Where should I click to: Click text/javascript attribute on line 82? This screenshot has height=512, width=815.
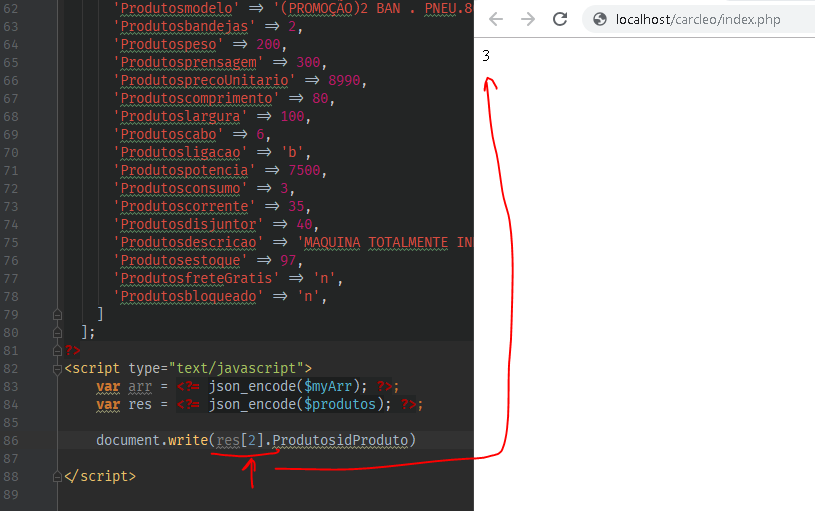[x=236, y=369]
